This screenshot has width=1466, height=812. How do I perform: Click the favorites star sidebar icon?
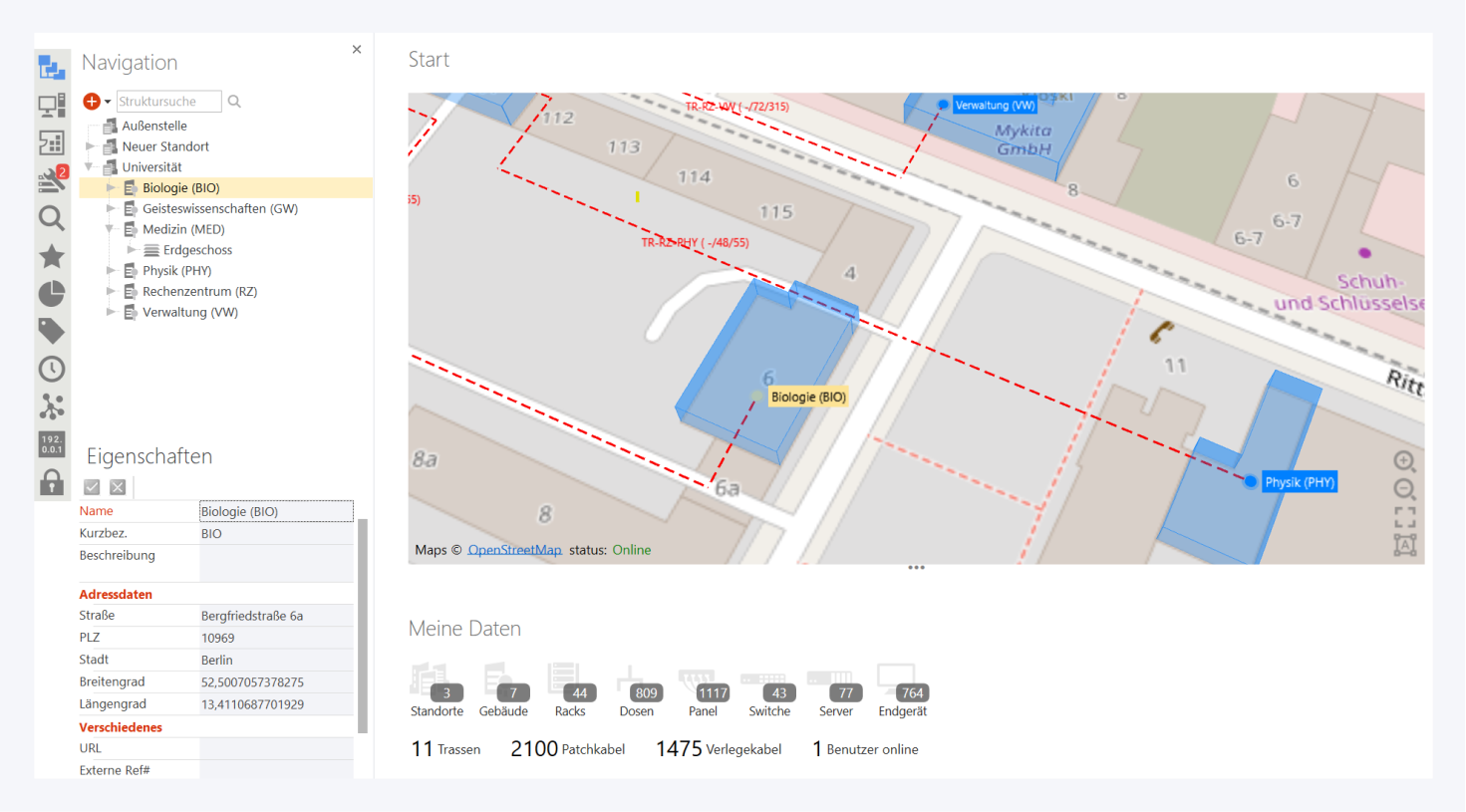(52, 256)
